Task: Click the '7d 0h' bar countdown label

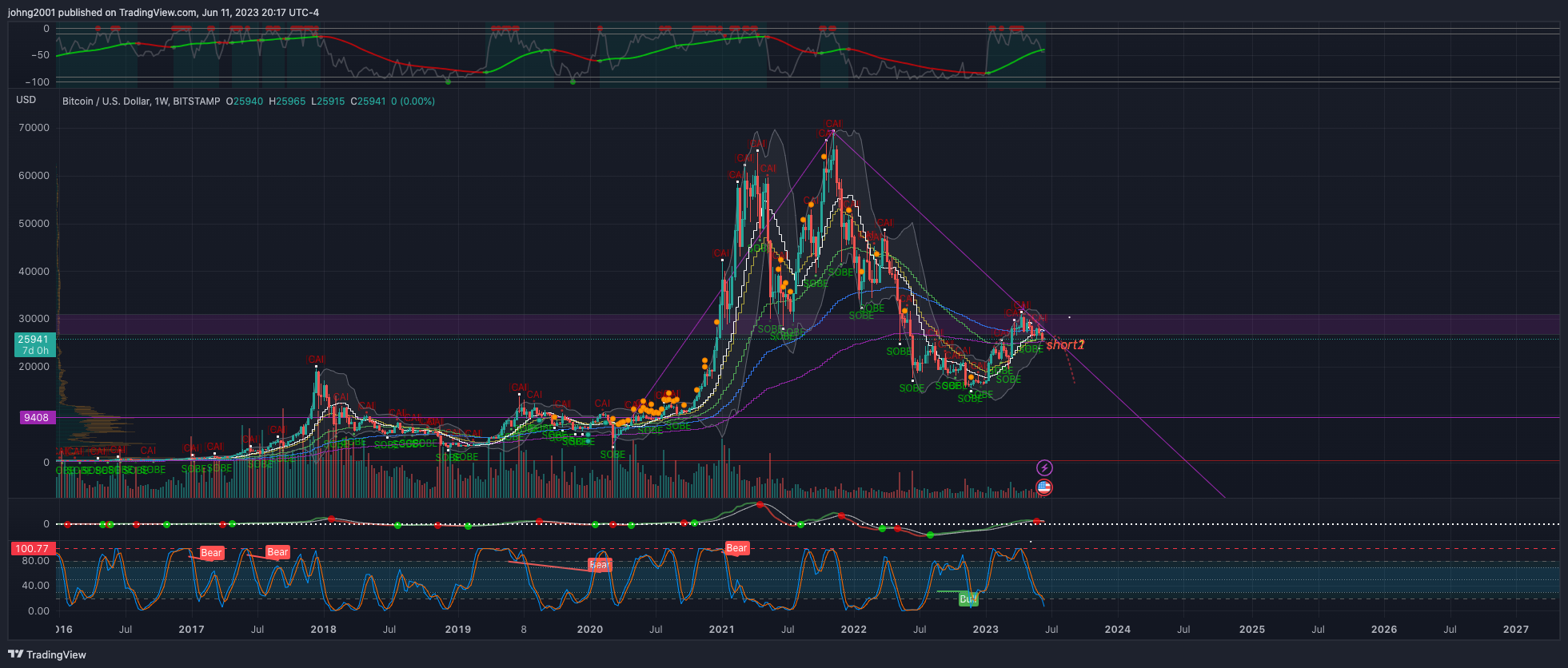Action: 35,351
